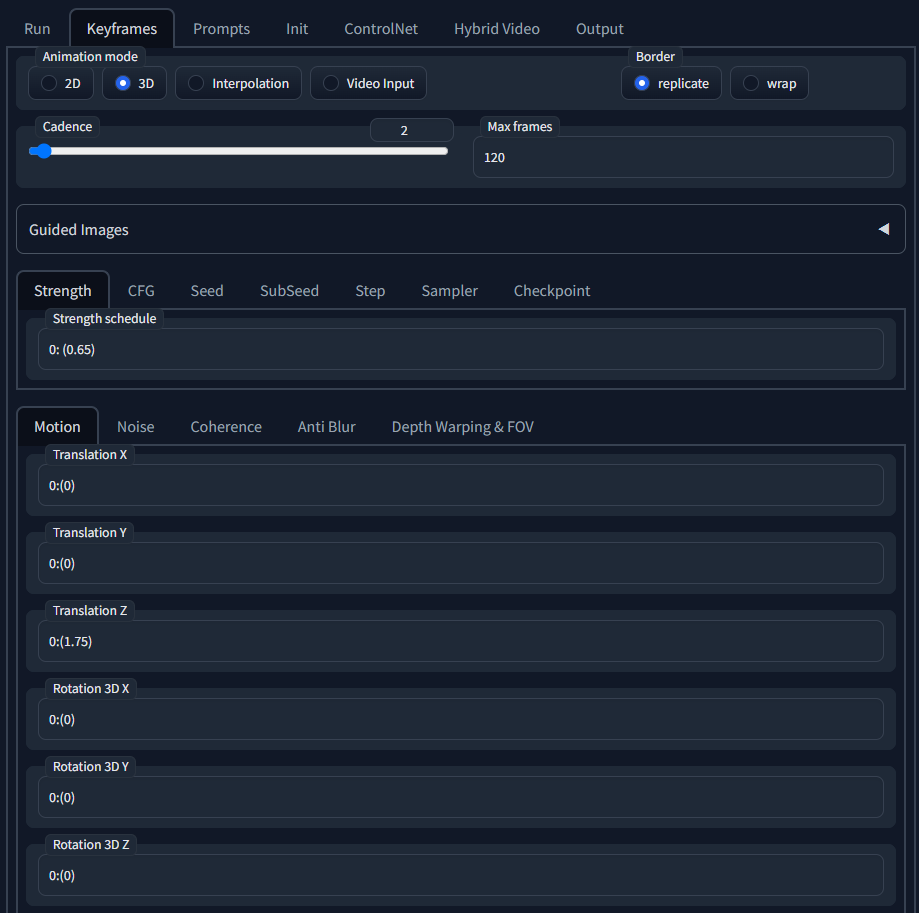This screenshot has height=913, width=919.
Task: Choose Interpolation animation mode
Action: pyautogui.click(x=239, y=83)
